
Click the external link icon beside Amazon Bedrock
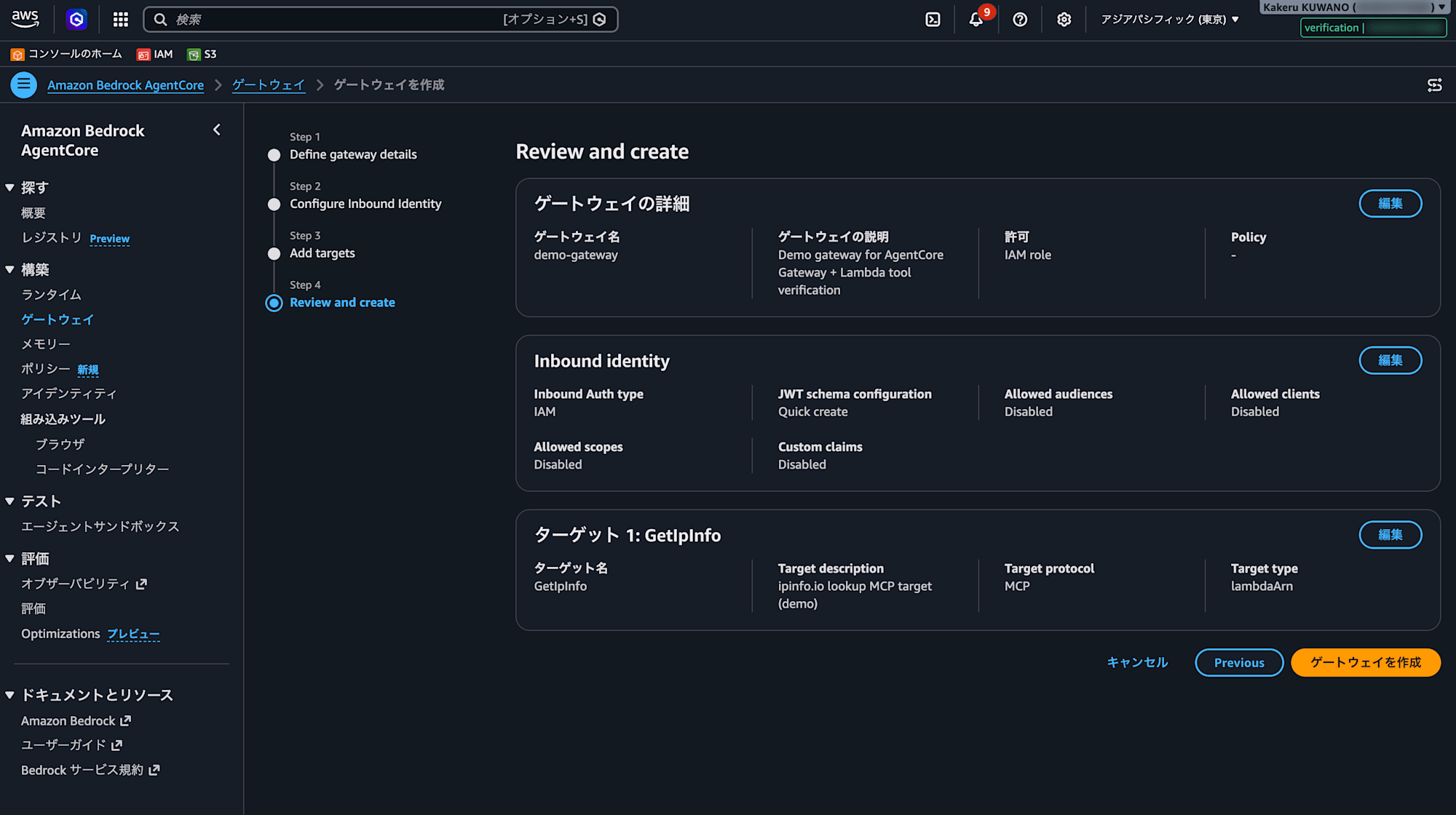tap(125, 720)
